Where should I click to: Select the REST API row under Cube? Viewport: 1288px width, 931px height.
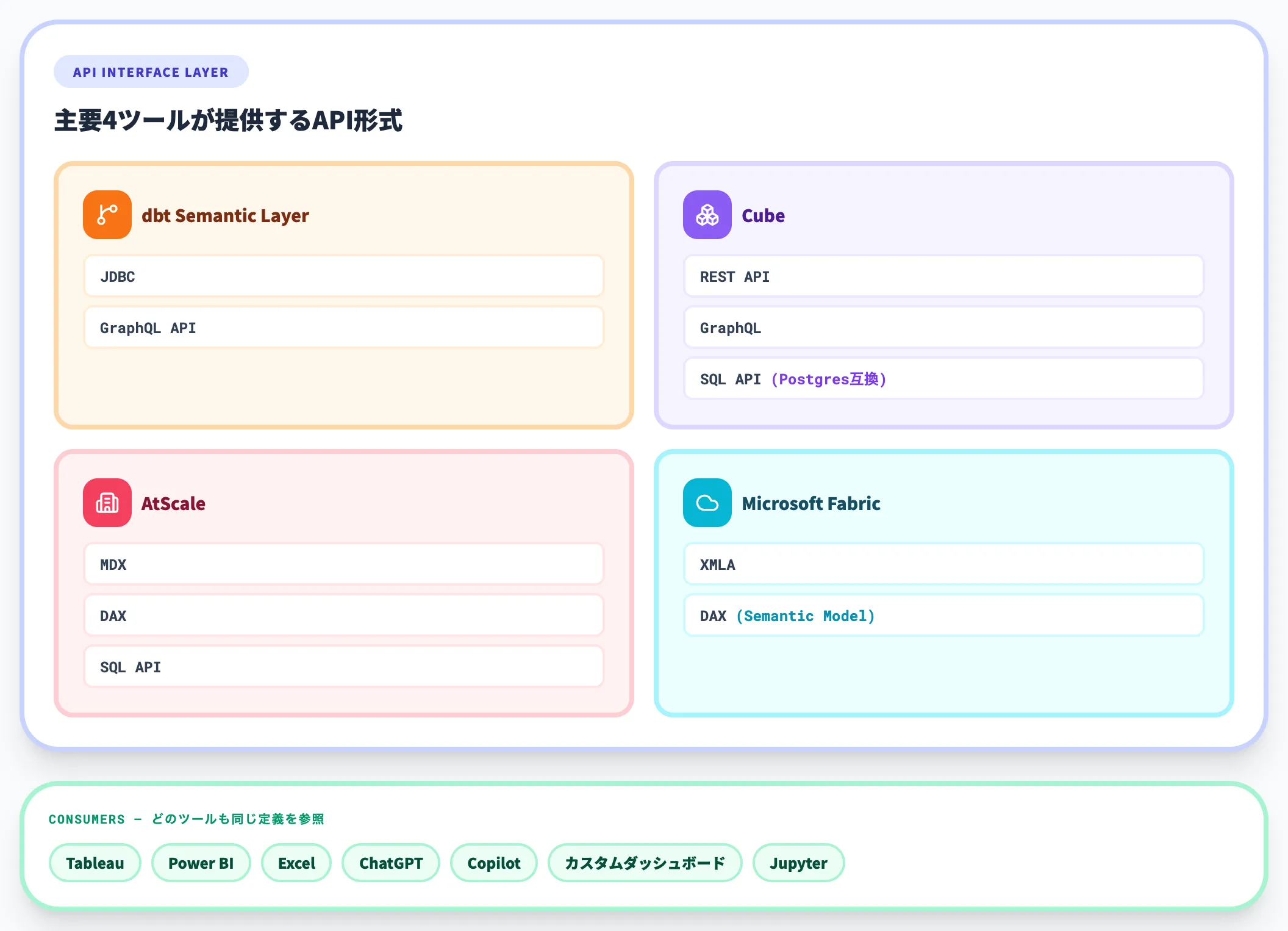(943, 276)
